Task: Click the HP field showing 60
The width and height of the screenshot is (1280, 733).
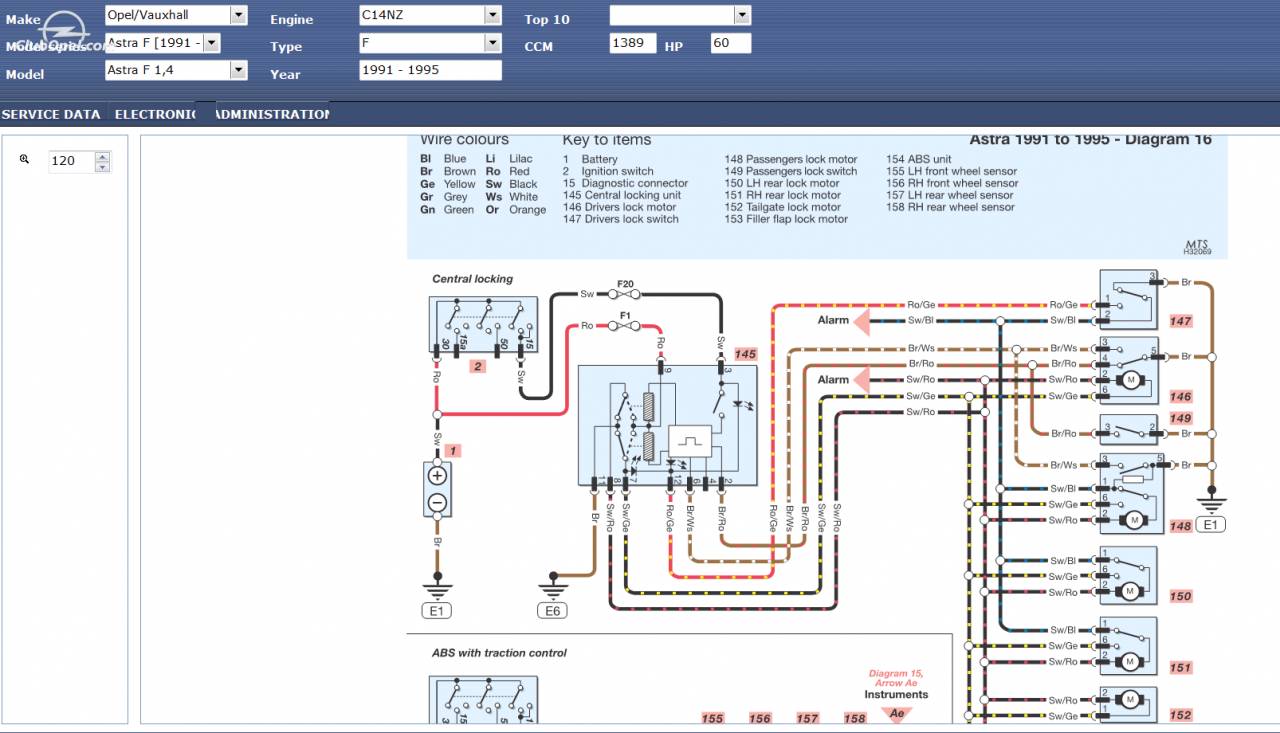Action: [x=731, y=43]
